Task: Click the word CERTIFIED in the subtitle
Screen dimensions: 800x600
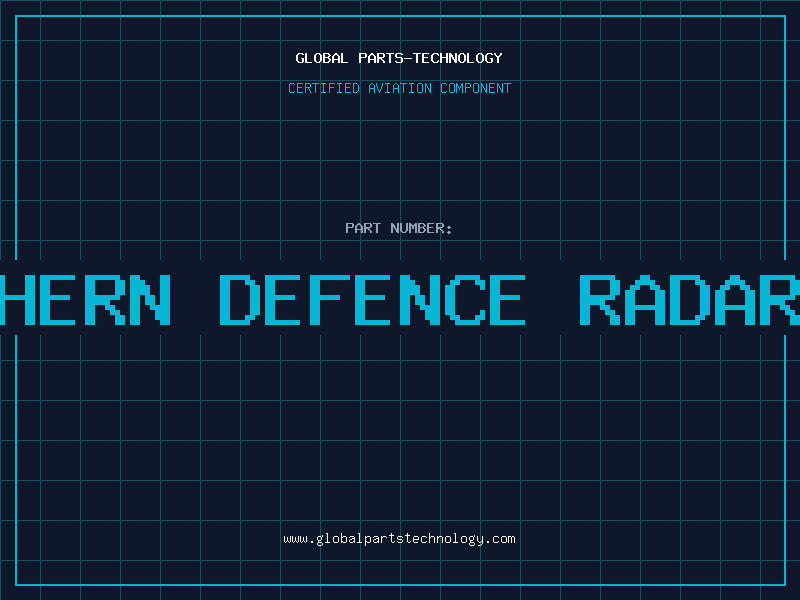Action: 323,88
